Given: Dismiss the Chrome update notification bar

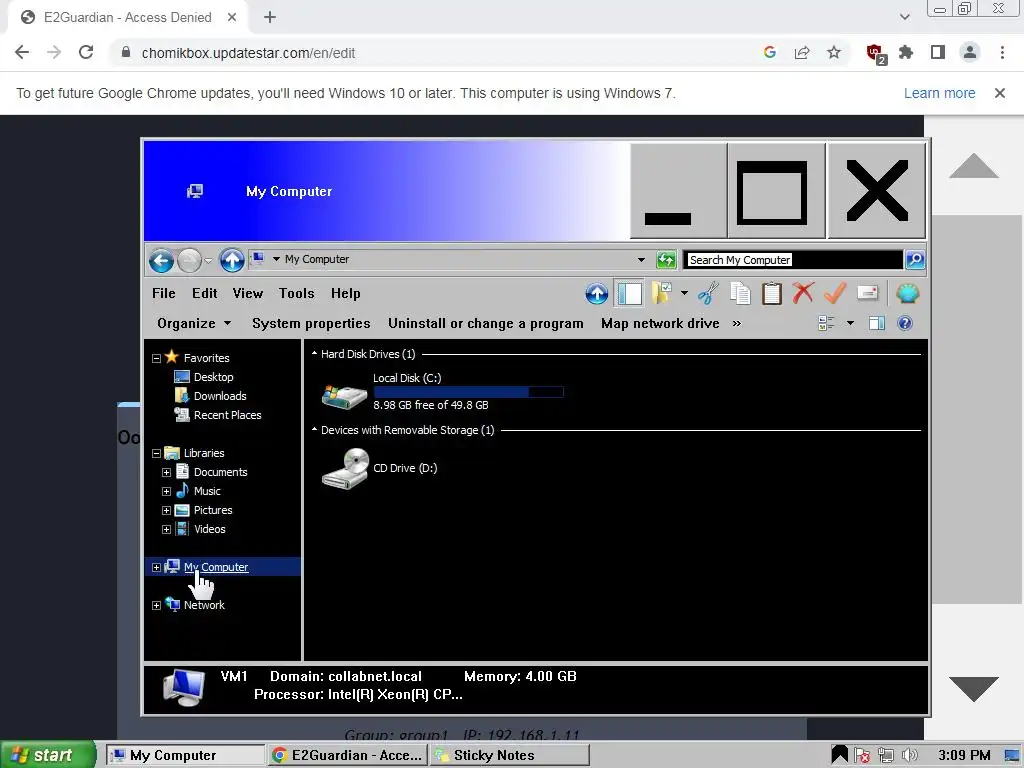Looking at the screenshot, I should click(x=999, y=93).
